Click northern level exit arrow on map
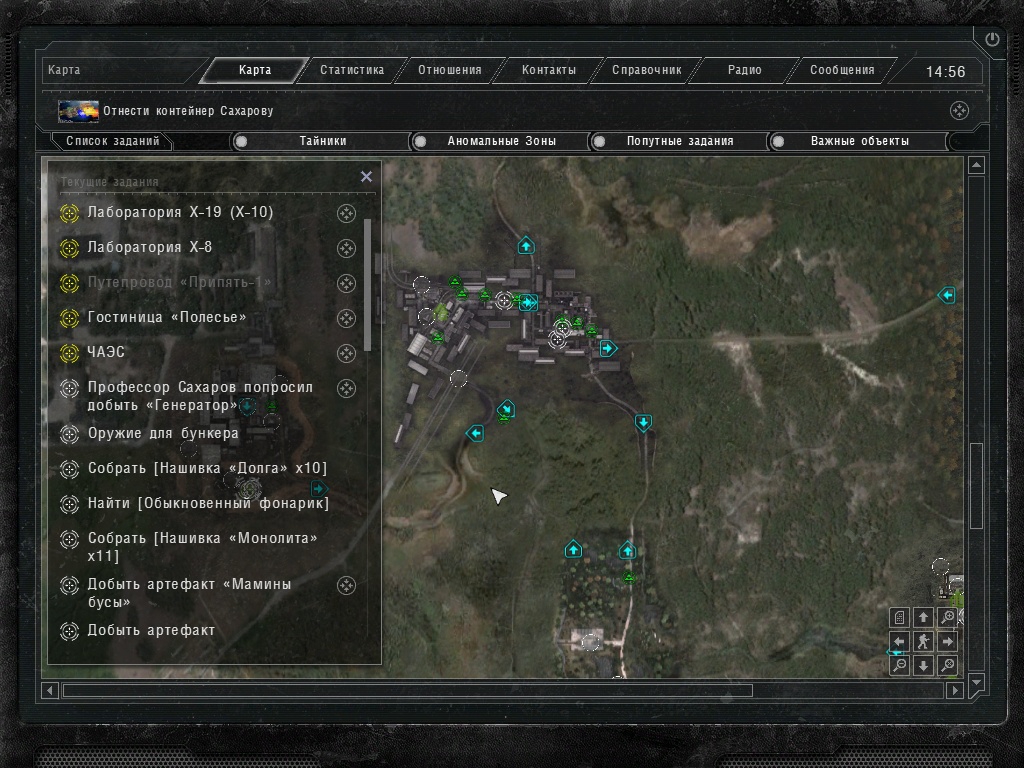 [x=526, y=246]
